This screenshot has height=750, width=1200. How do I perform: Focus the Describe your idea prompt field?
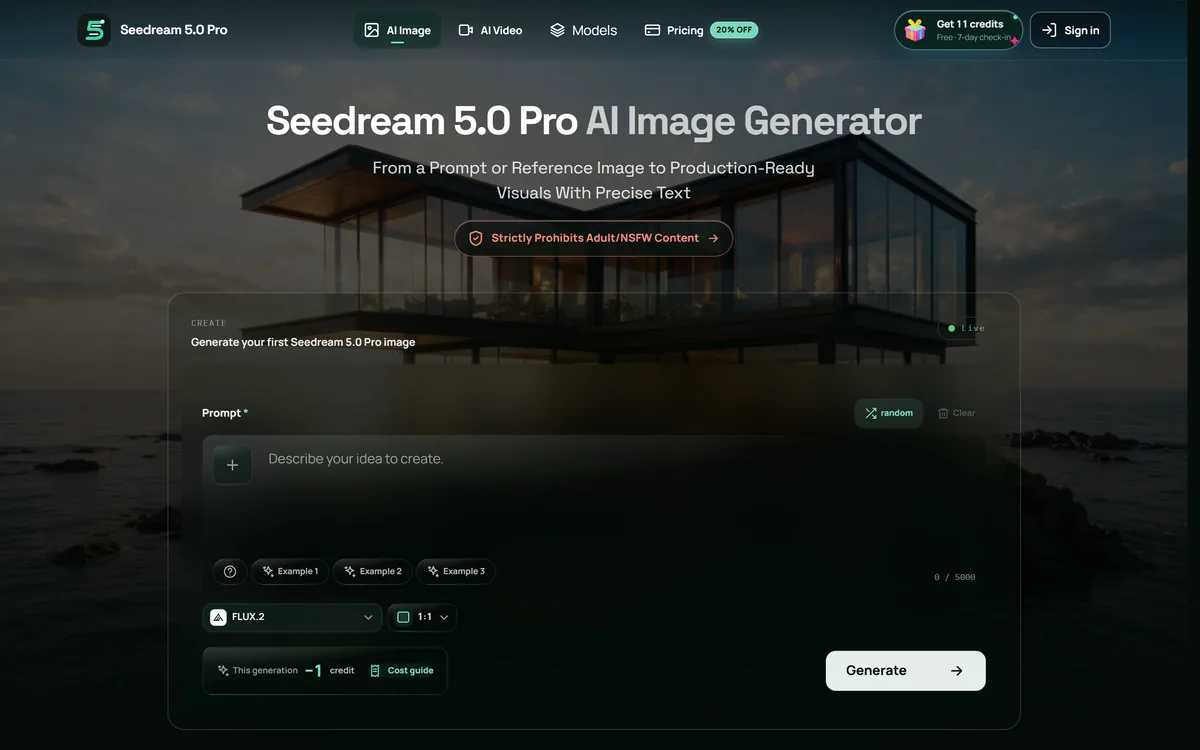coord(594,494)
